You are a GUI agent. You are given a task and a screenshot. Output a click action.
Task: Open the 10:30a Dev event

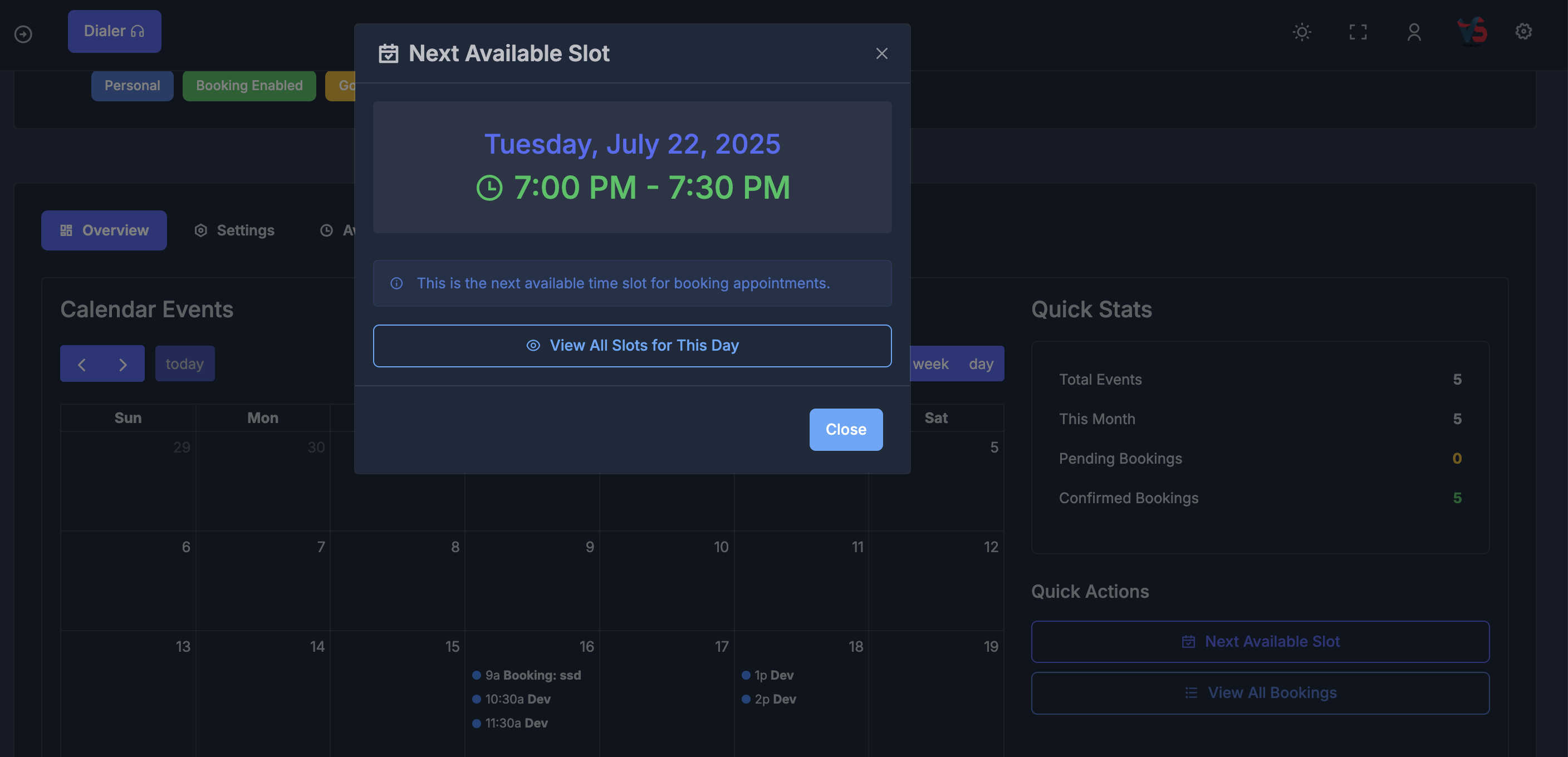(x=511, y=699)
